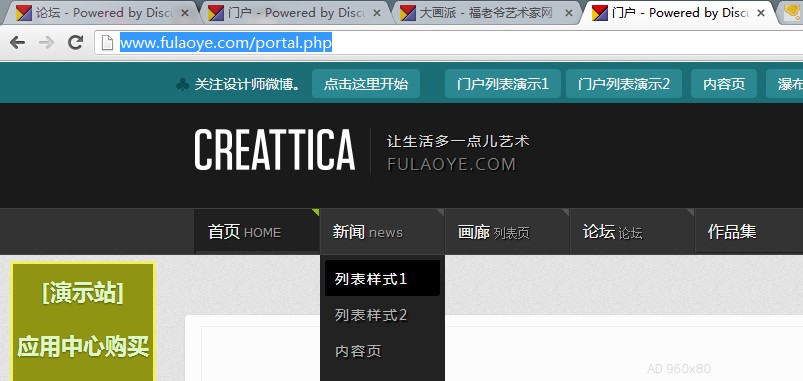Go to 首页 HOME nav item
The image size is (803, 381).
click(x=257, y=232)
